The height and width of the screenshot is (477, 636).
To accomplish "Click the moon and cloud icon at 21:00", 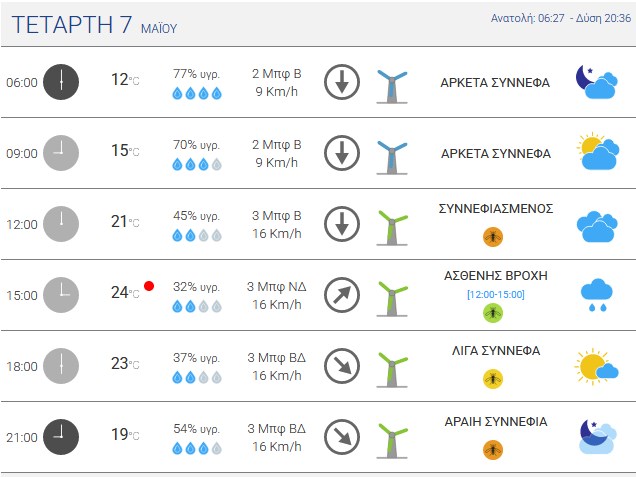I will (x=598, y=437).
